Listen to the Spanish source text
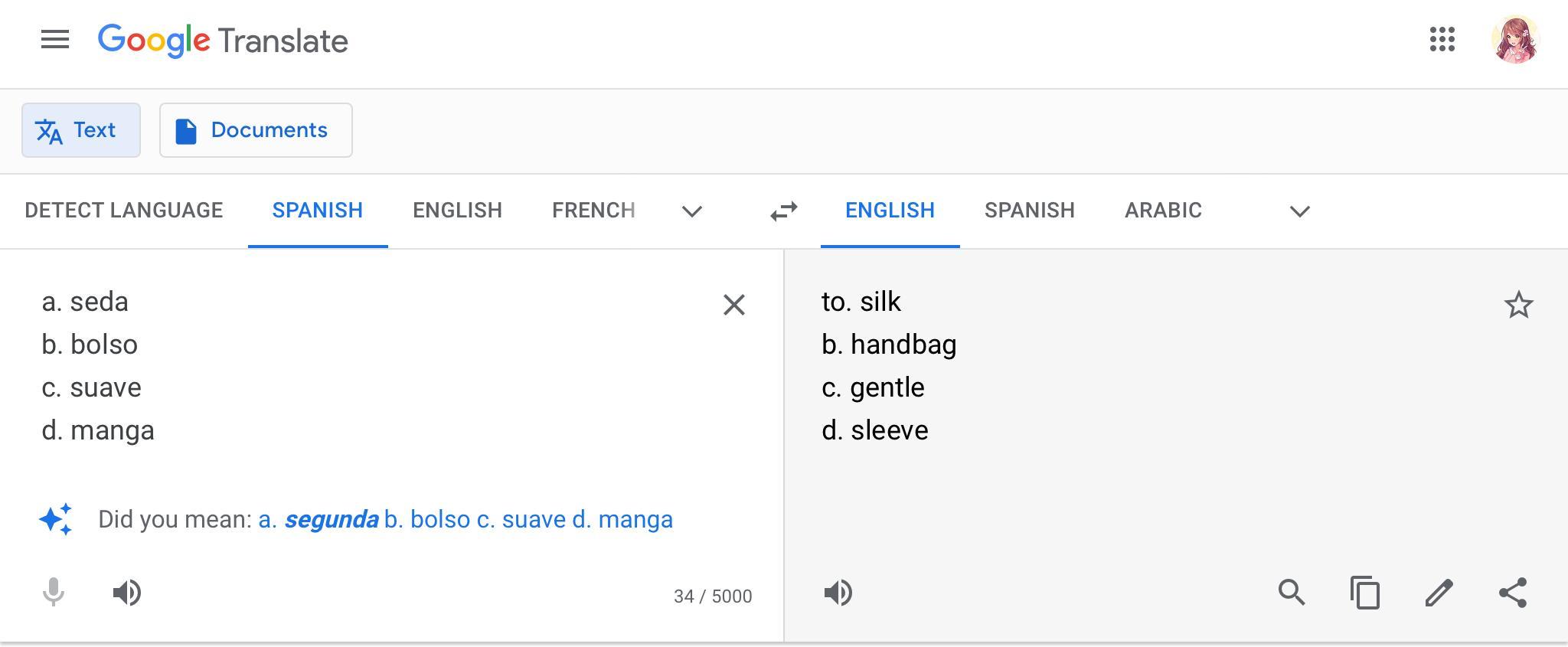Viewport: 1568px width, 647px height. pyautogui.click(x=127, y=593)
